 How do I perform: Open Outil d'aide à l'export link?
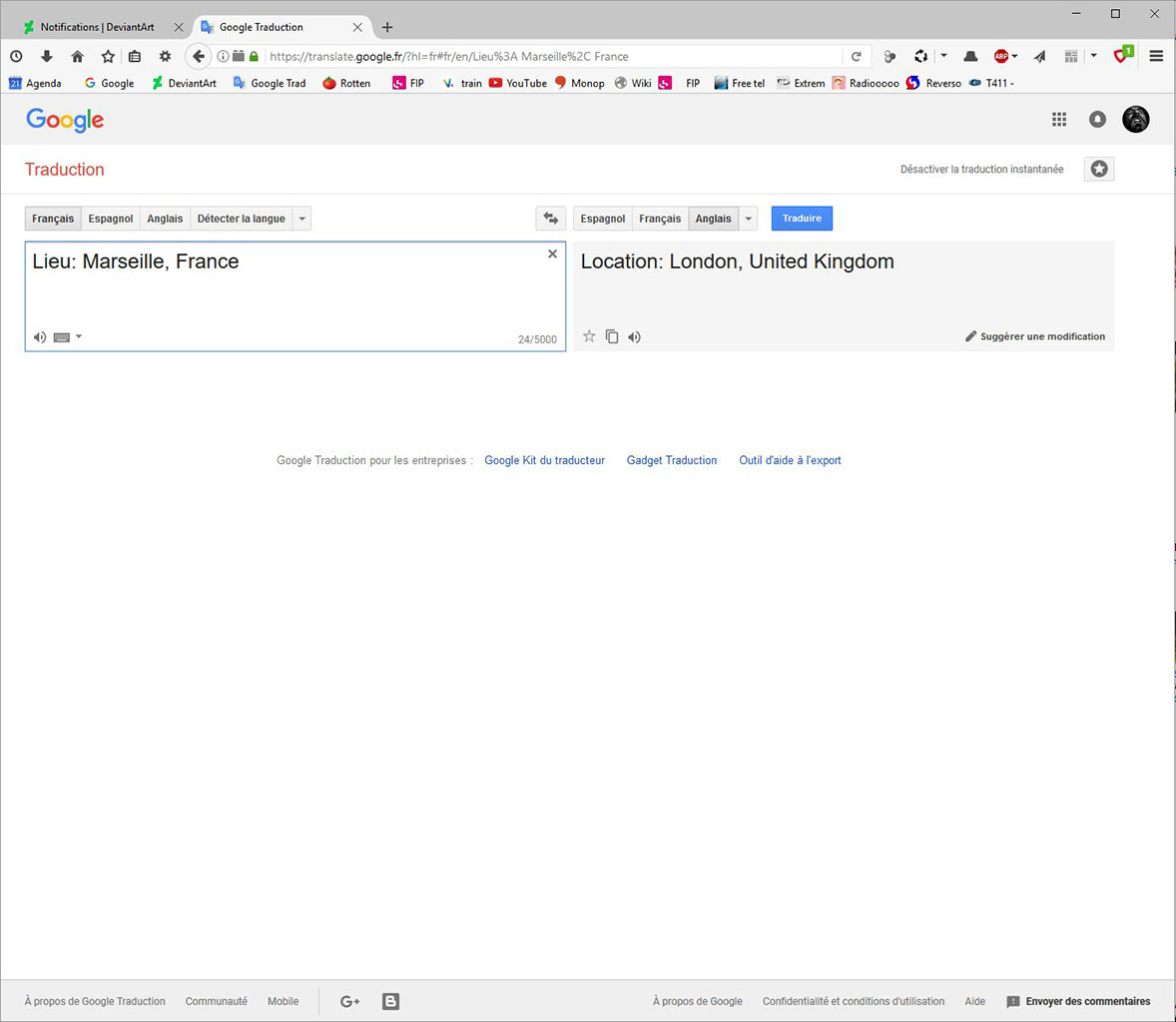click(x=790, y=460)
